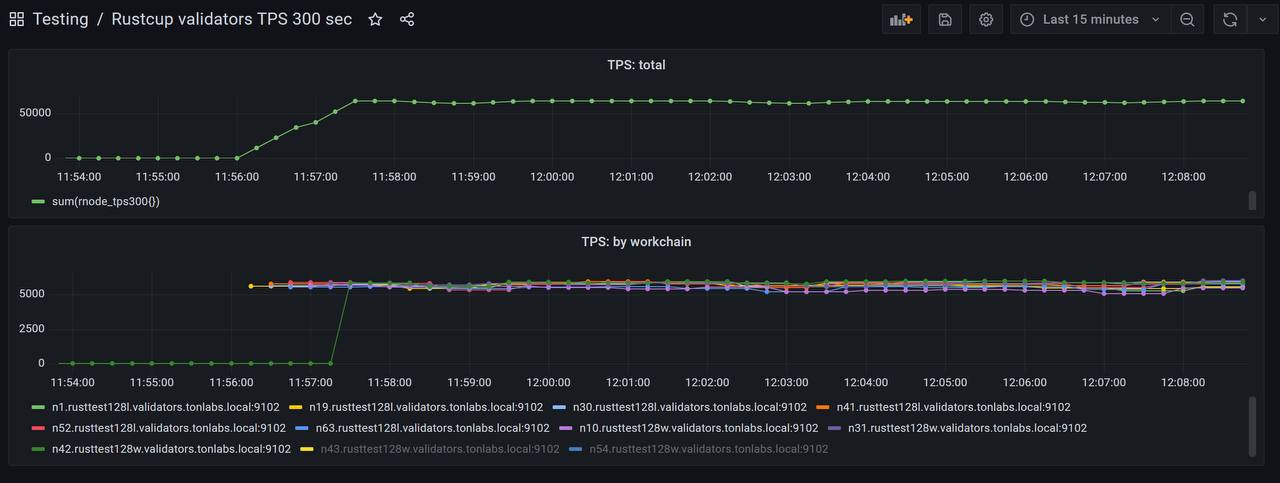Expand the refresh interval dropdown chevron

[1261, 19]
